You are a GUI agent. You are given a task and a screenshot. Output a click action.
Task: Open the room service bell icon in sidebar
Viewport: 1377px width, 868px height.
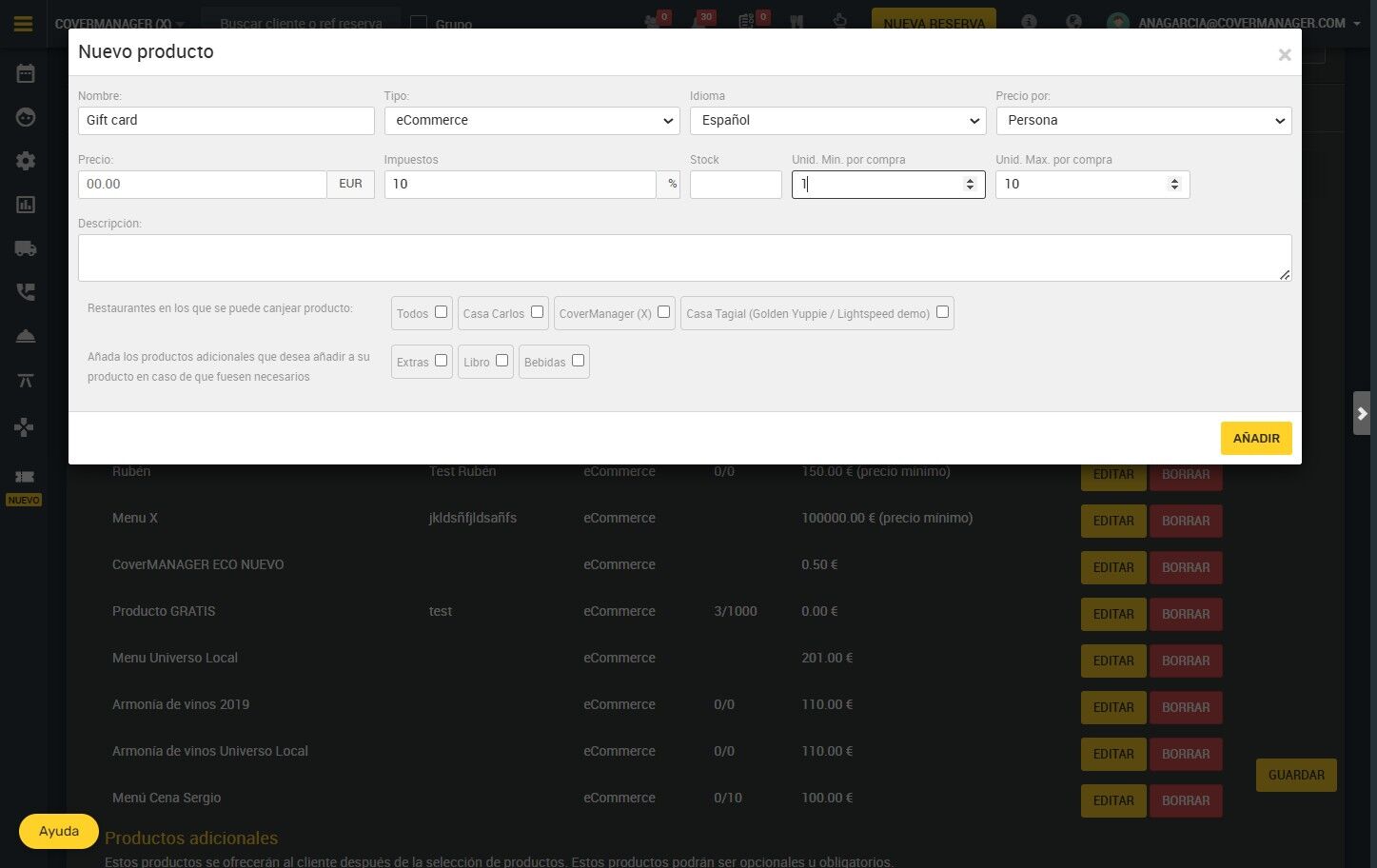point(26,336)
